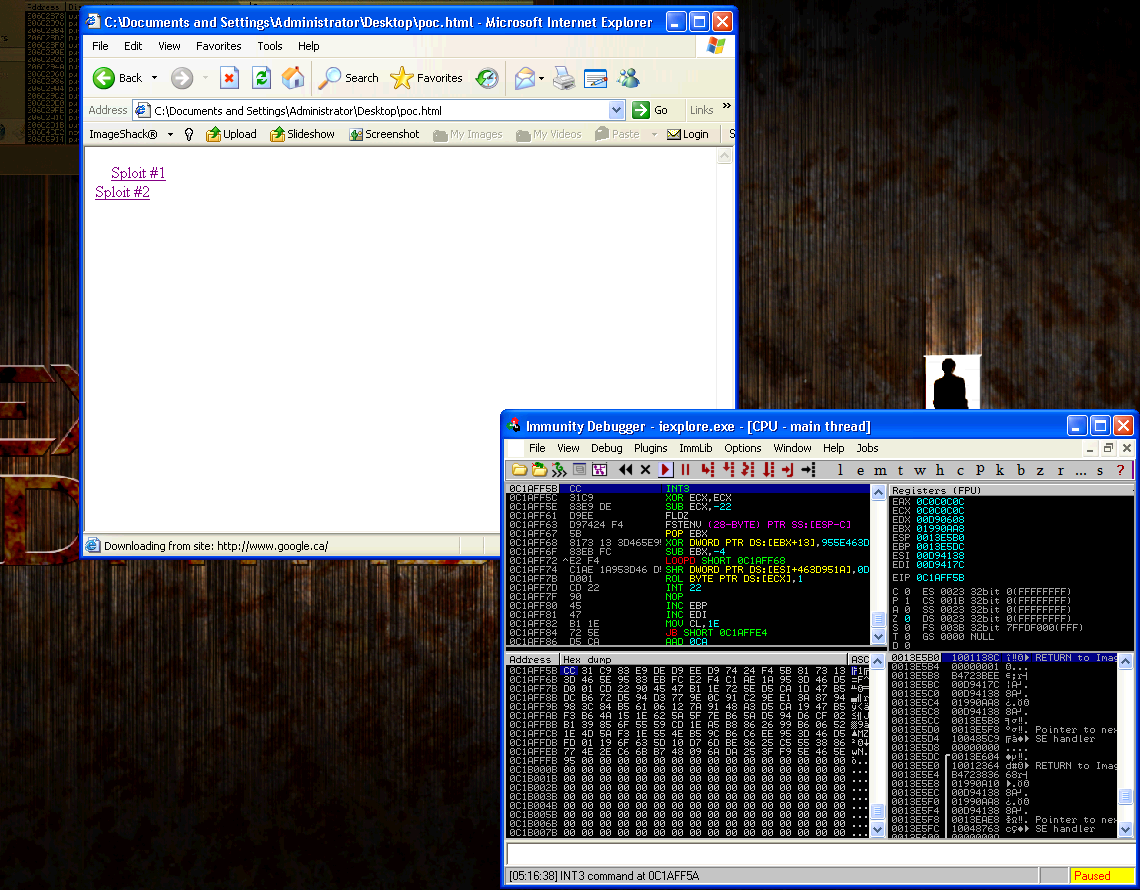Screen dimensions: 1140x890
Task: Show patches with the 'P' button
Action: (980, 470)
